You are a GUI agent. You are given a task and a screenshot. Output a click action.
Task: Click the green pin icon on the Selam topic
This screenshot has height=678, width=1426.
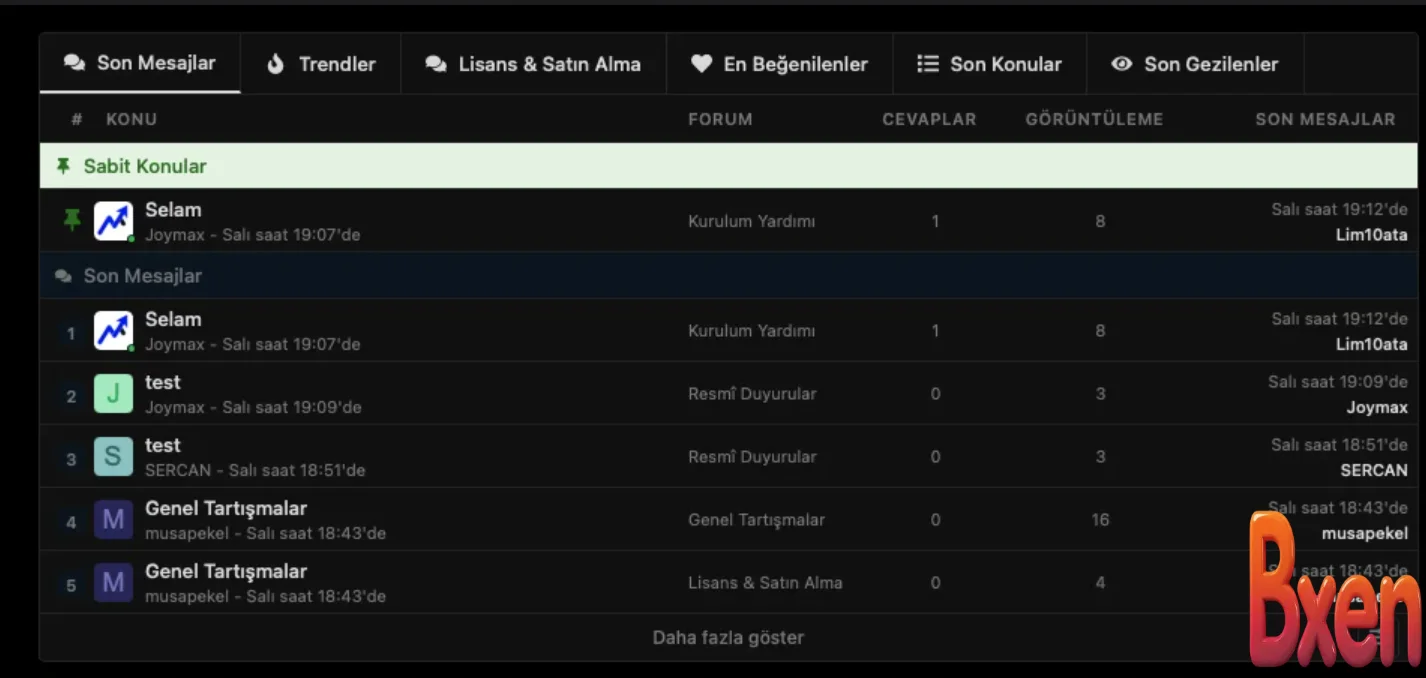pyautogui.click(x=72, y=218)
